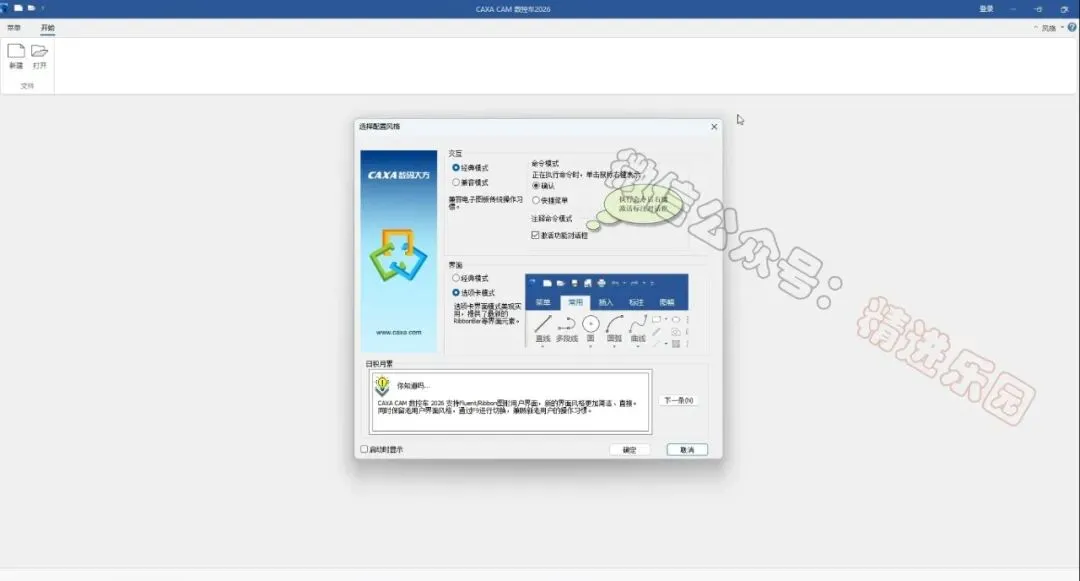Viewport: 1080px width, 581px height.
Task: Open the help question mark icon
Action: click(x=1072, y=28)
